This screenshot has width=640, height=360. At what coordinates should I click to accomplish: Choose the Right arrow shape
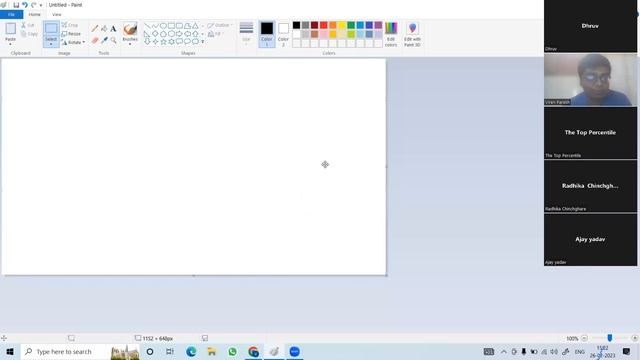click(x=179, y=34)
